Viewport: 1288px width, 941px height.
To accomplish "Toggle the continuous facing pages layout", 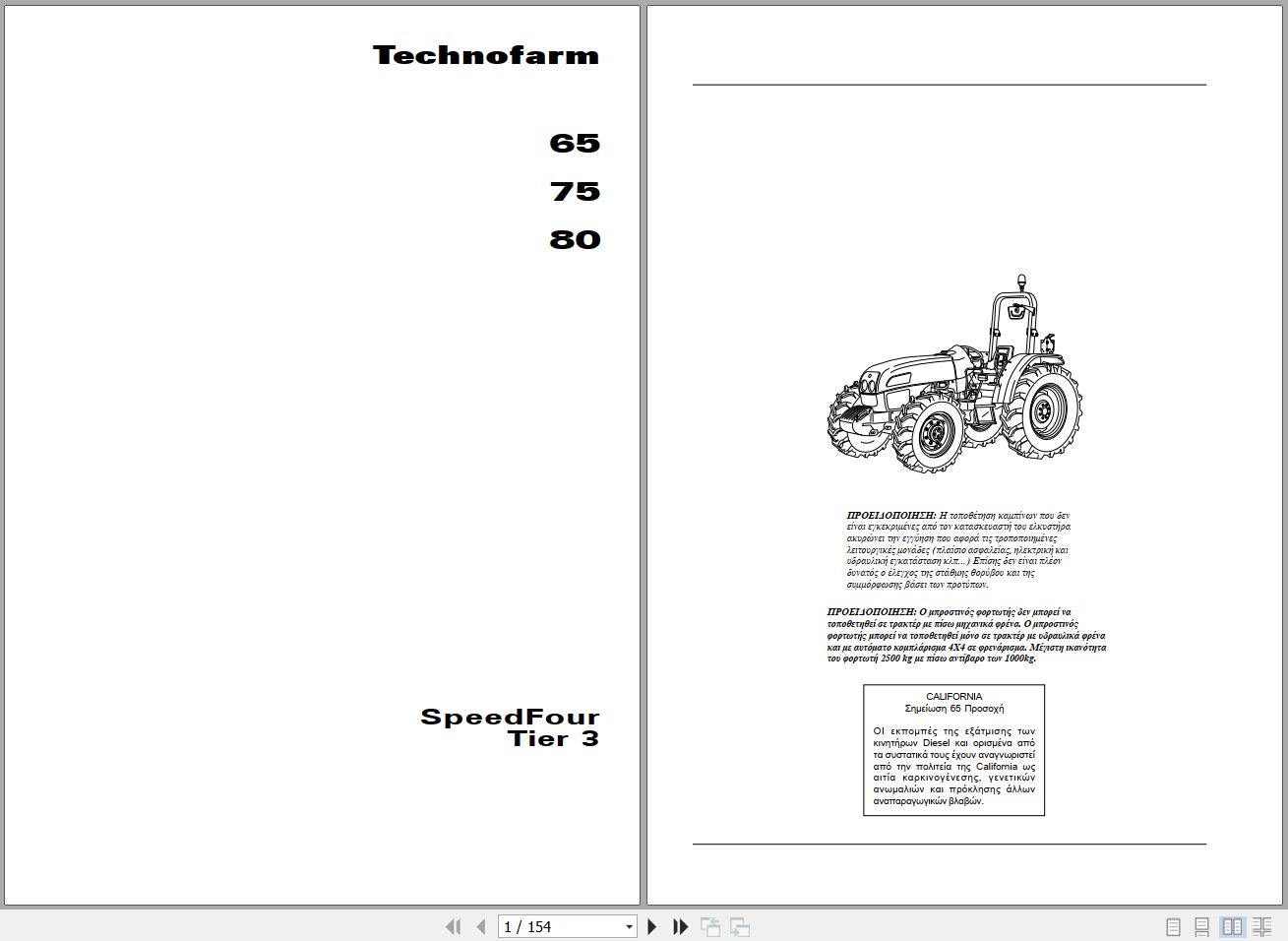I will click(x=1262, y=926).
